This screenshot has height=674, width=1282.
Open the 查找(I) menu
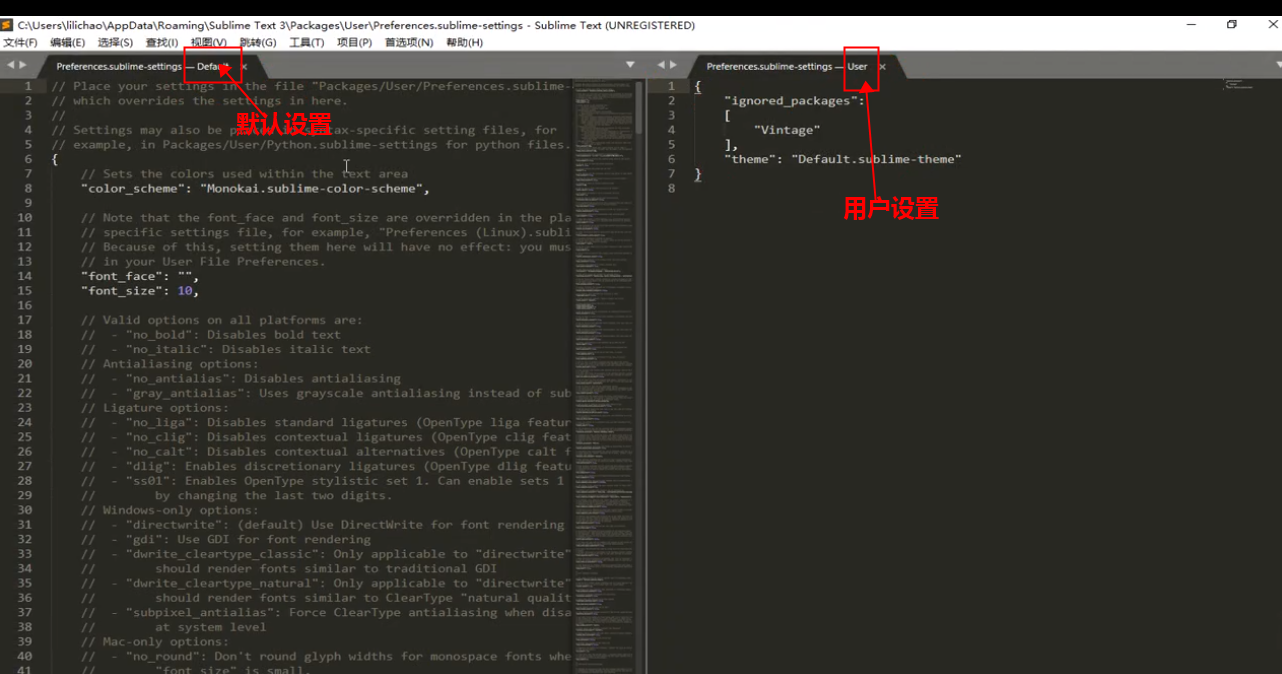[162, 43]
